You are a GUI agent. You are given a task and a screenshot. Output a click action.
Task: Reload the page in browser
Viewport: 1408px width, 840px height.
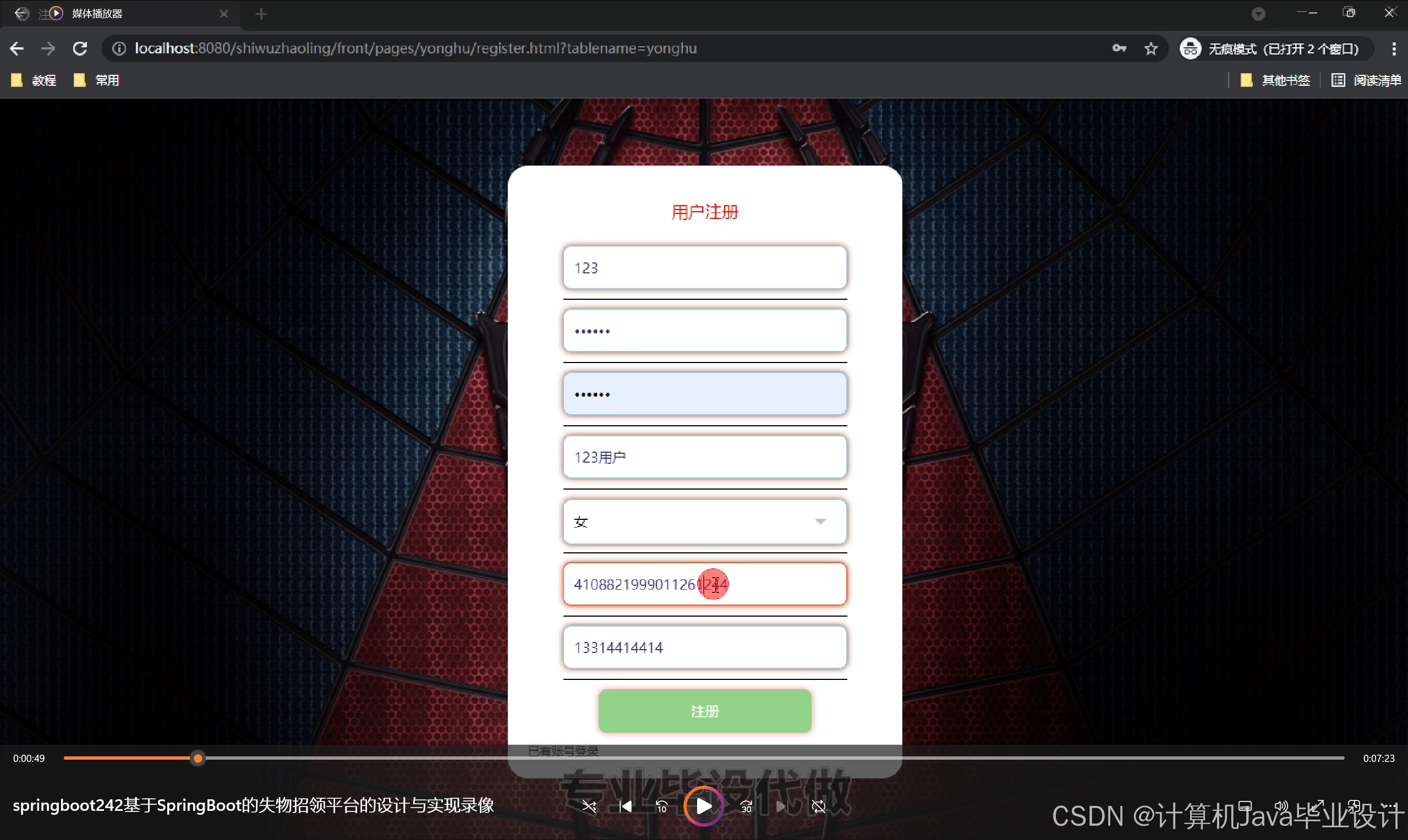(x=80, y=48)
